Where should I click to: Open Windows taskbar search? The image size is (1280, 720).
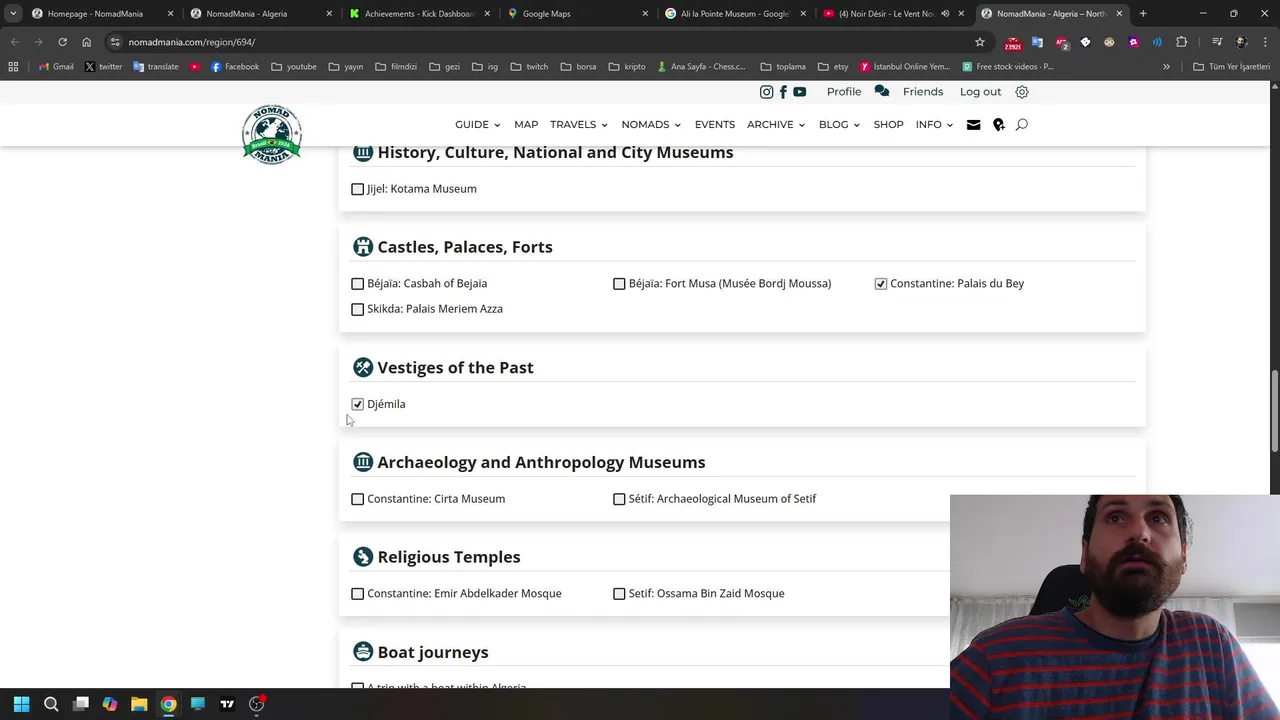[51, 704]
